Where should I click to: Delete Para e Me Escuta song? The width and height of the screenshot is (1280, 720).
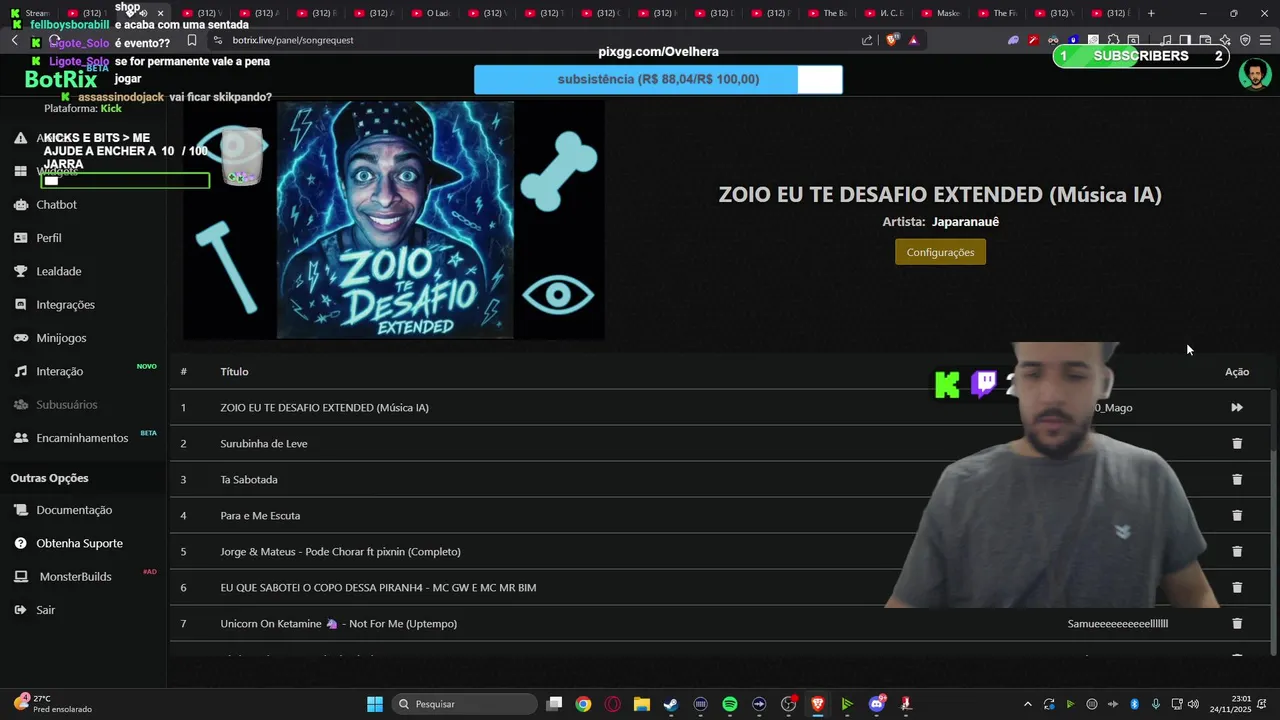[1237, 515]
